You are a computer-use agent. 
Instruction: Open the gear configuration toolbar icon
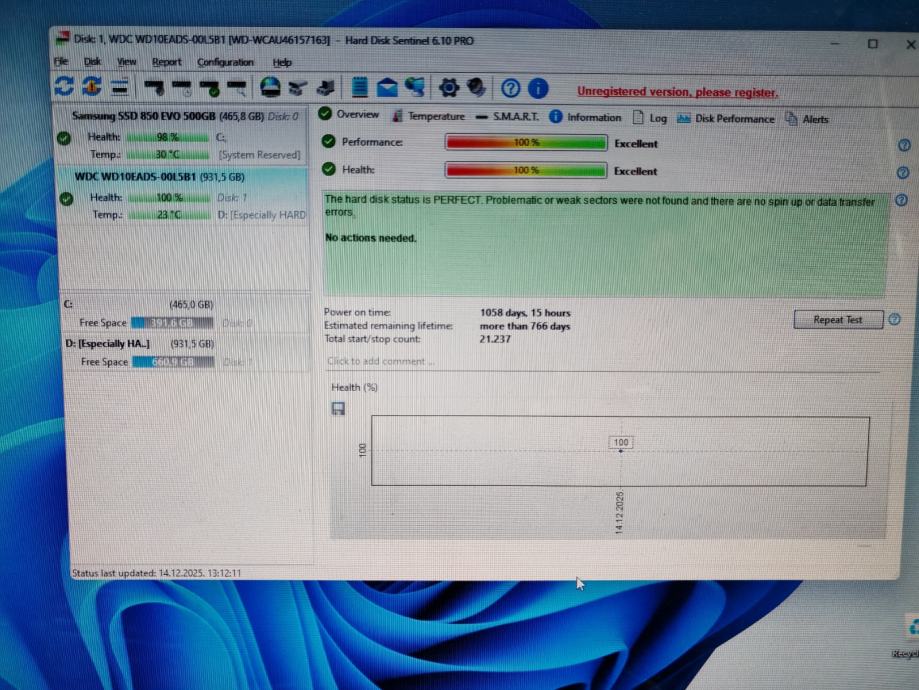(x=449, y=88)
